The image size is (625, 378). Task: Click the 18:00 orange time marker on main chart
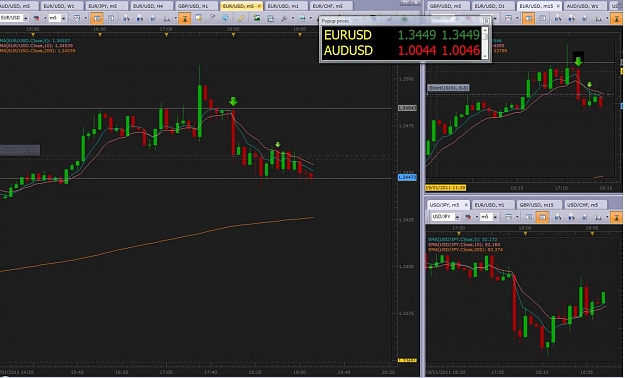click(x=233, y=35)
